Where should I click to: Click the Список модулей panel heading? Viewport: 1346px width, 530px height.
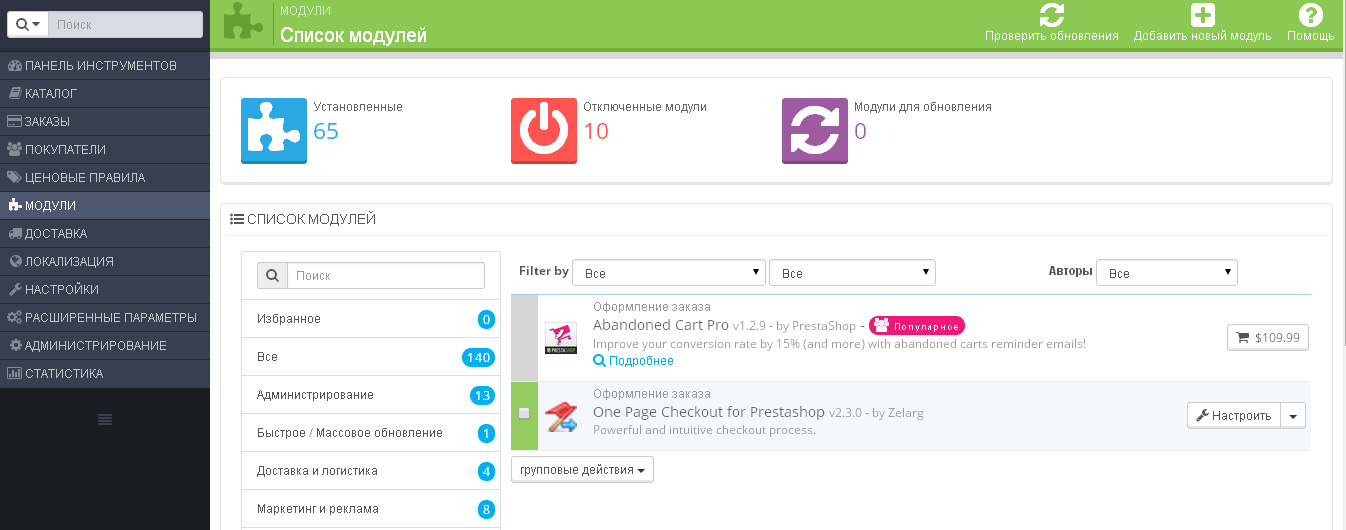pos(303,219)
